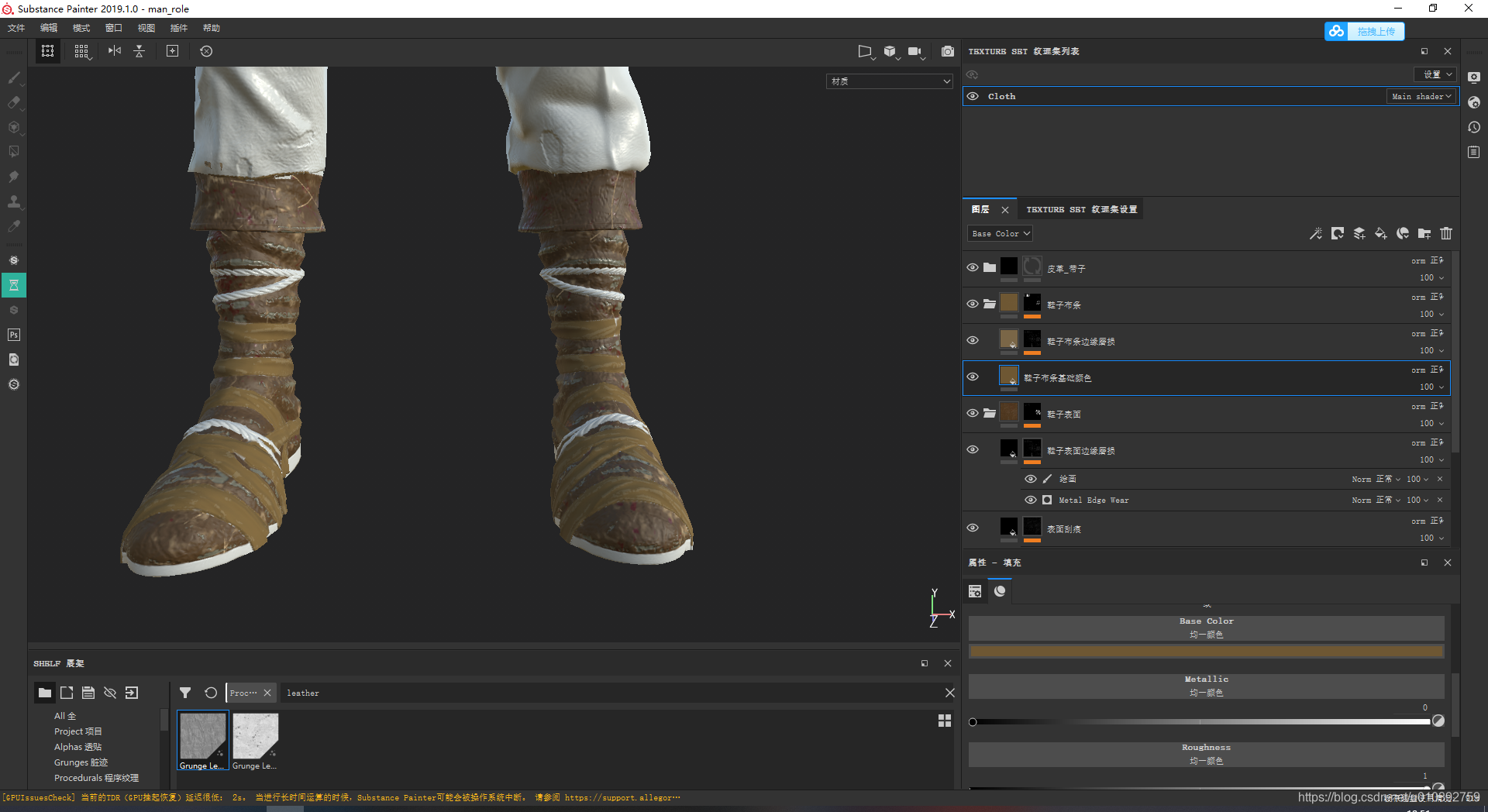Open the History clock panel icon
The width and height of the screenshot is (1488, 812).
click(x=1474, y=127)
